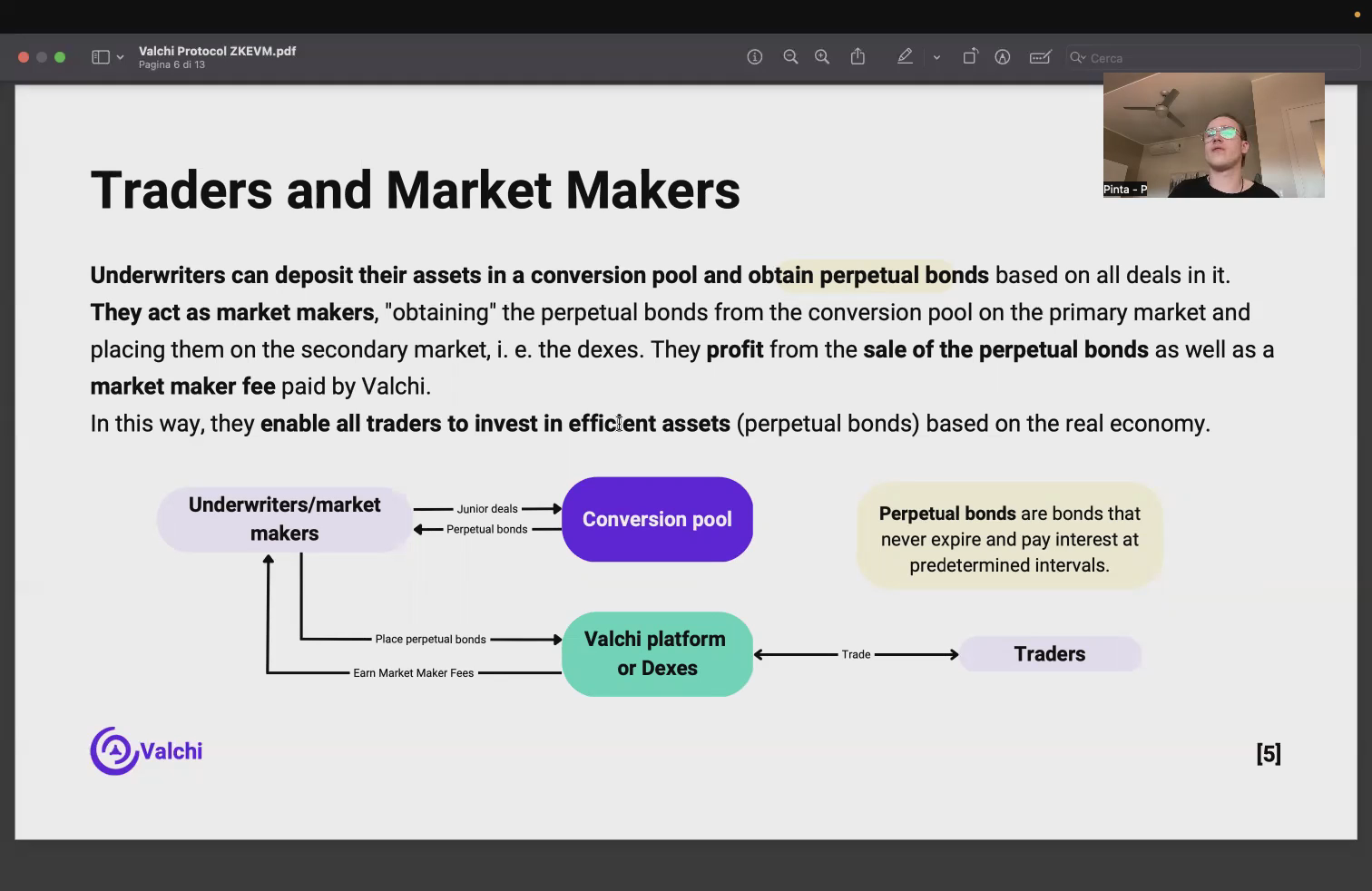The width and height of the screenshot is (1372, 891).
Task: Click the document title Valchi Protocol ZKEVM.pdf
Action: (218, 51)
